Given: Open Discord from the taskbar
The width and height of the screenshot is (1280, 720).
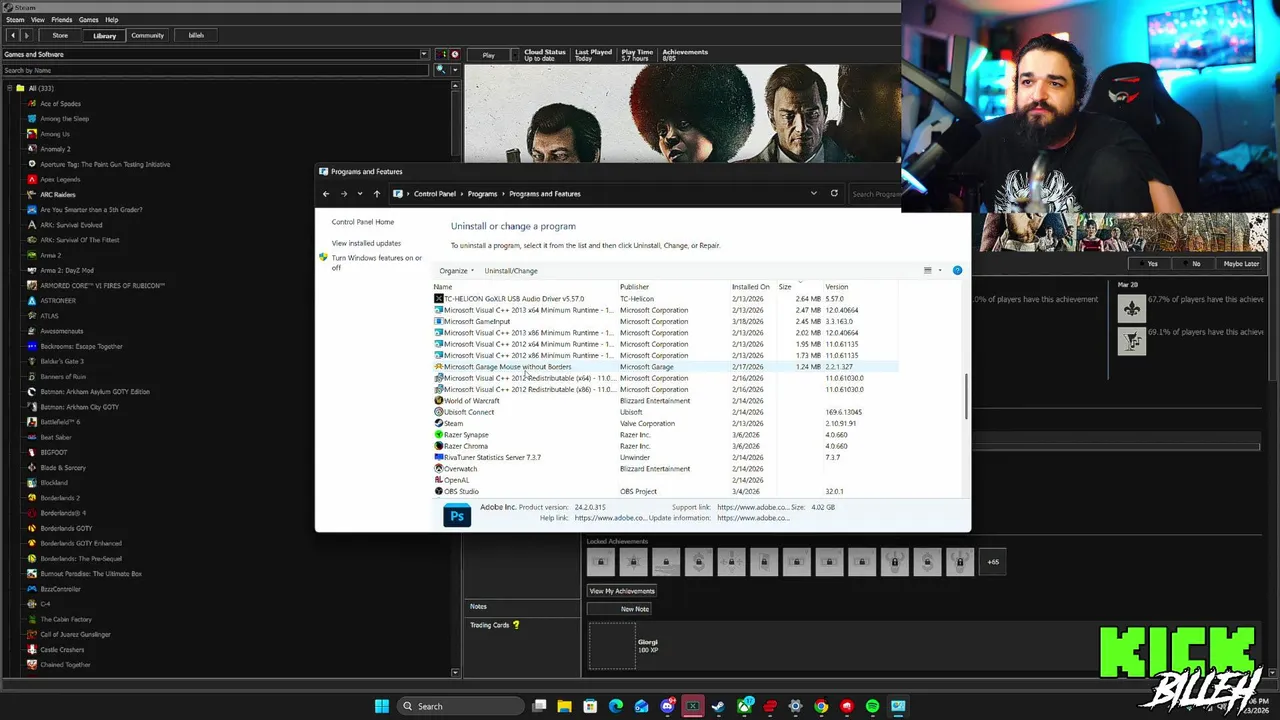Looking at the screenshot, I should click(x=667, y=706).
